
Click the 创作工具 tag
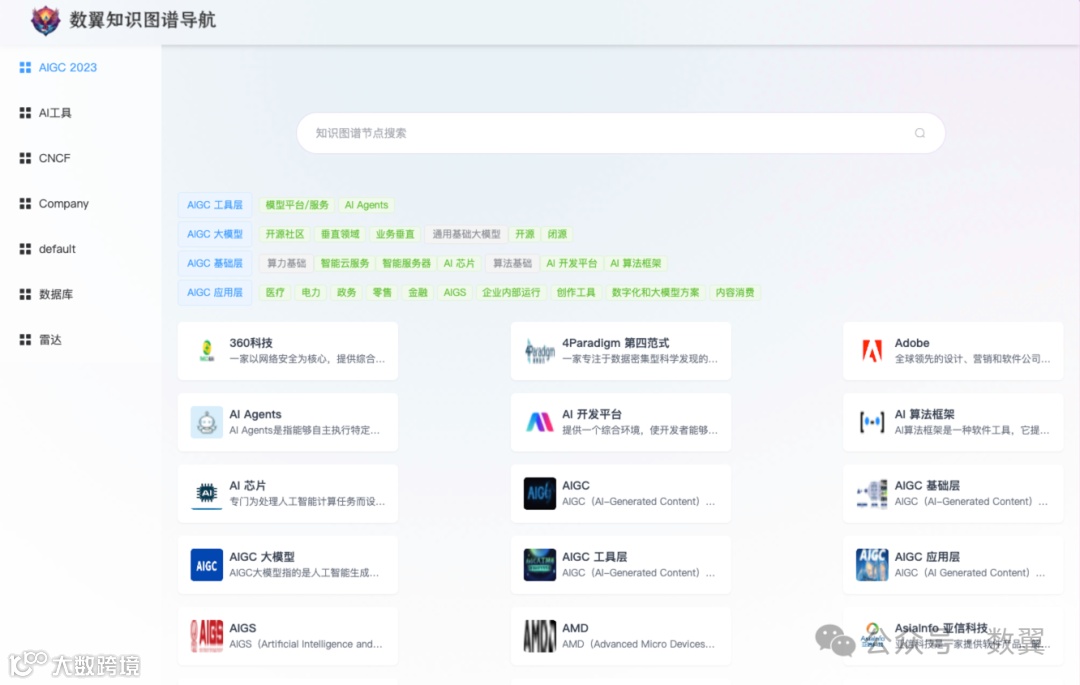pos(576,293)
